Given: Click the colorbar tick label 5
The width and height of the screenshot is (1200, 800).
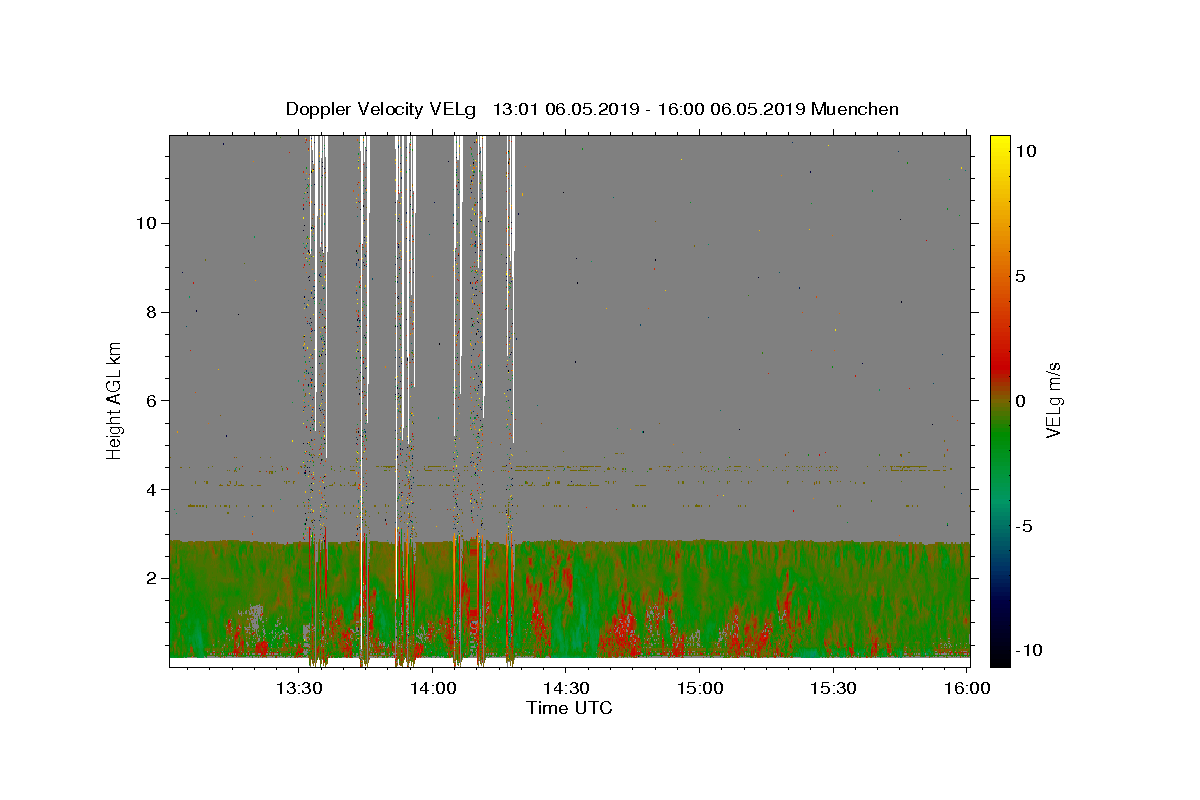Looking at the screenshot, I should 1020,276.
